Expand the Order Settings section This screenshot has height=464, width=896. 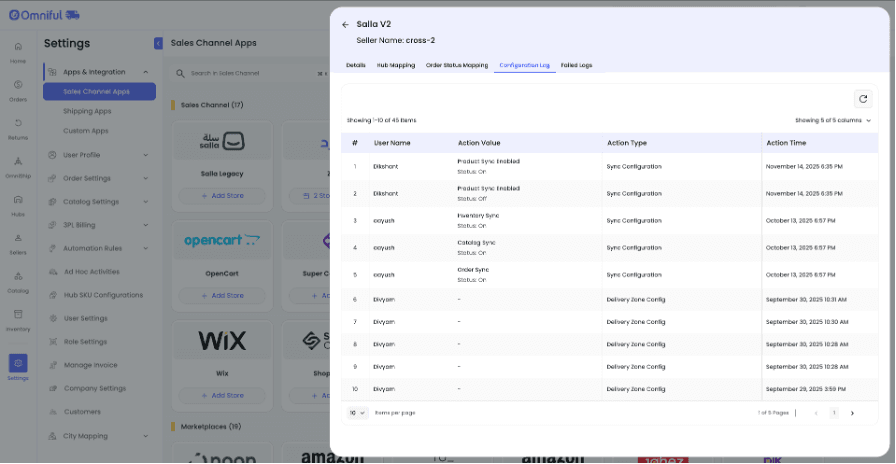pyautogui.click(x=146, y=178)
